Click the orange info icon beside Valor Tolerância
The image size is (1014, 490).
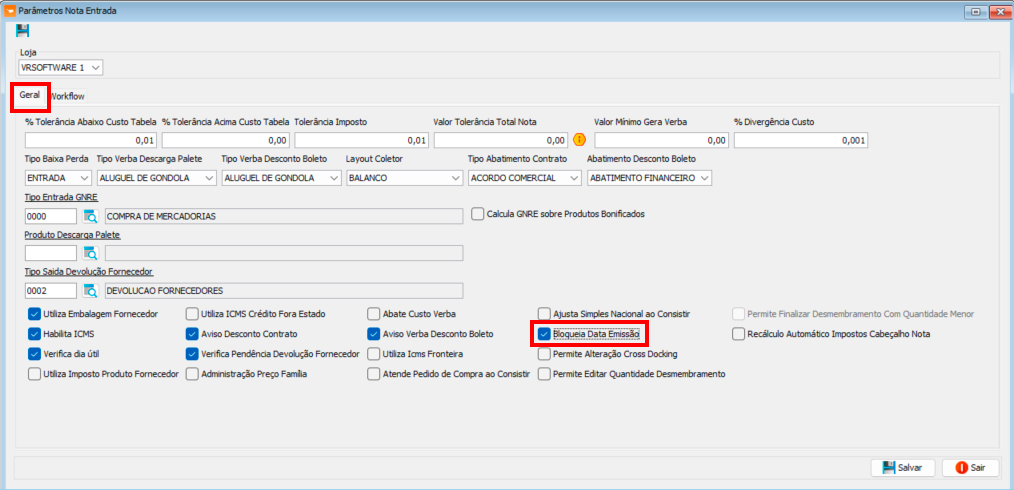pos(579,140)
